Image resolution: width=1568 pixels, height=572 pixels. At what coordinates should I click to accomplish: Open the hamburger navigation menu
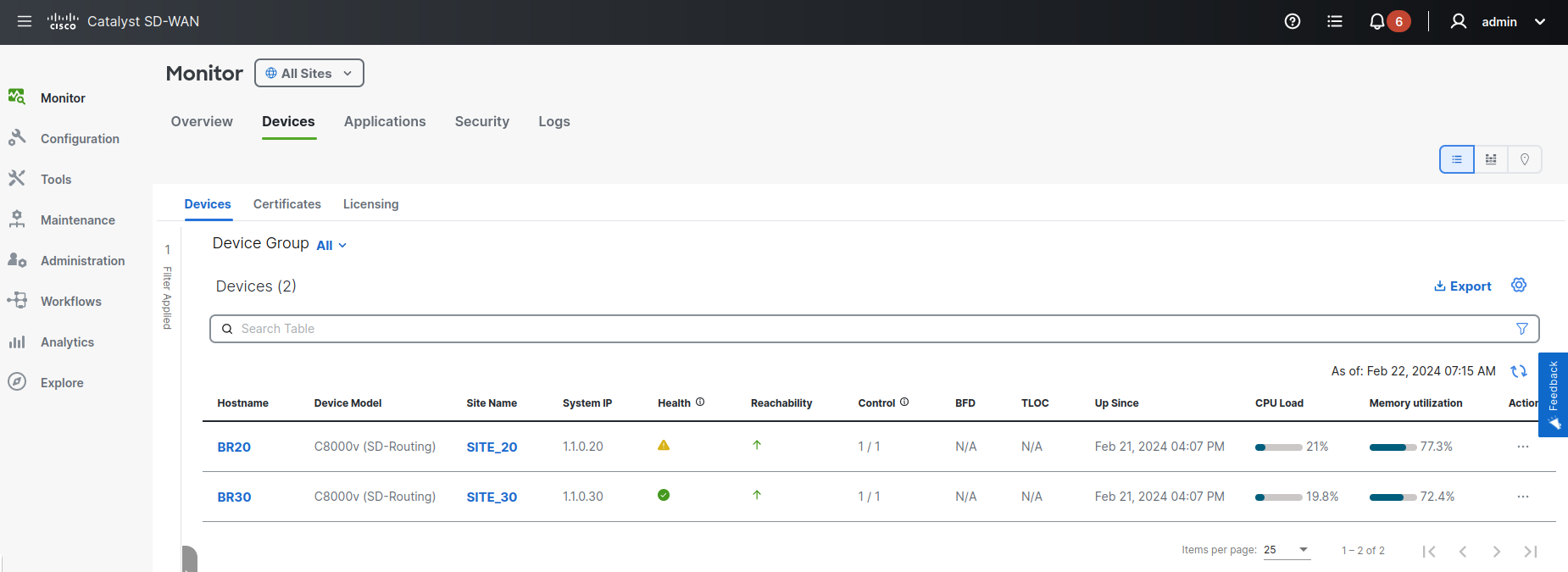point(25,21)
